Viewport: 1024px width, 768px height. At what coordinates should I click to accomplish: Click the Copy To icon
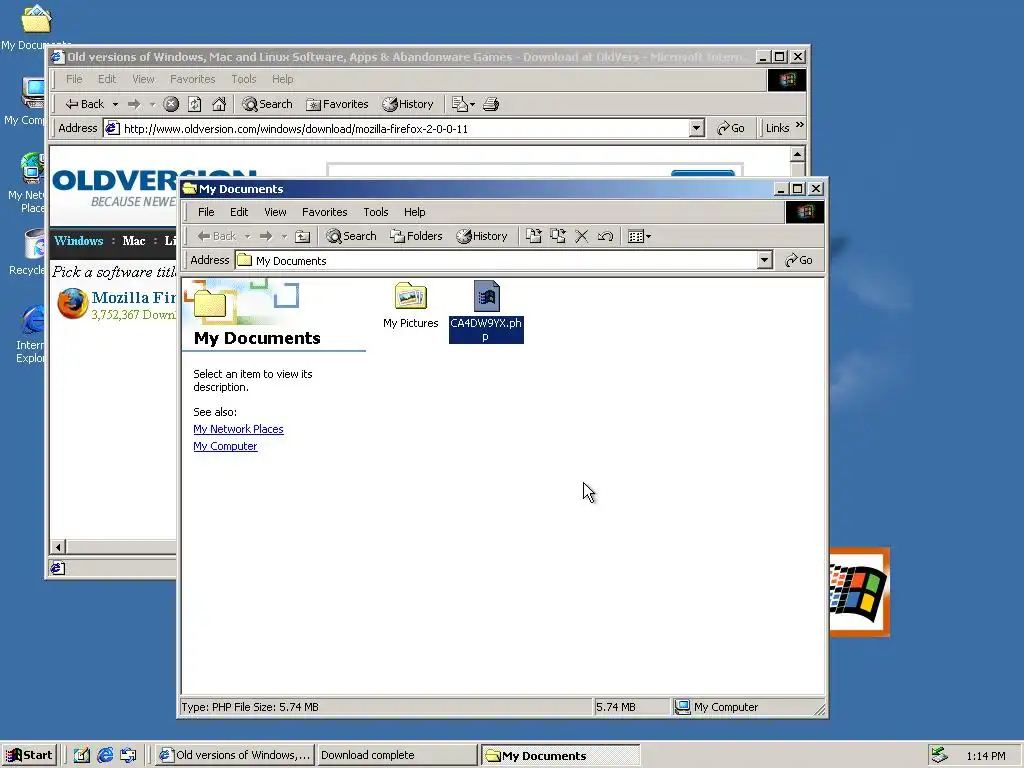pos(558,236)
